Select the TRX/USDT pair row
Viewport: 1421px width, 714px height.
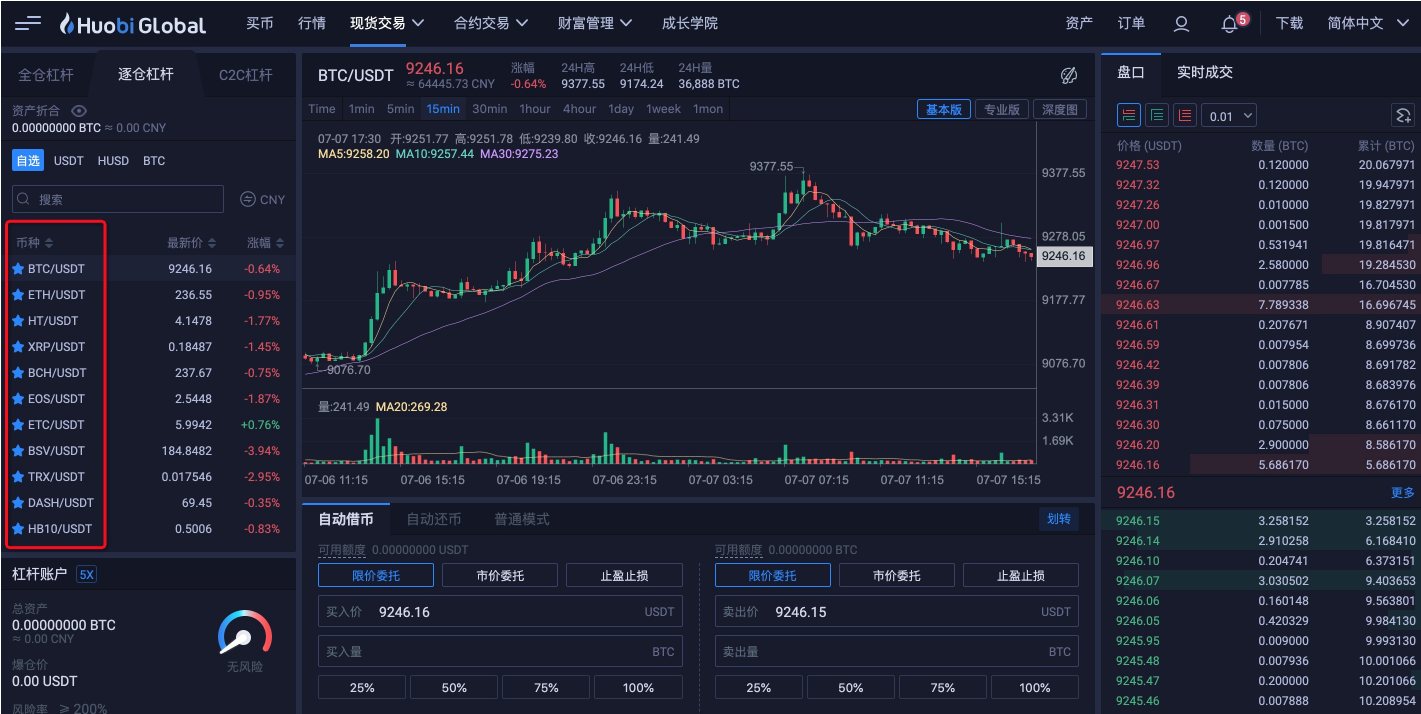coord(148,477)
